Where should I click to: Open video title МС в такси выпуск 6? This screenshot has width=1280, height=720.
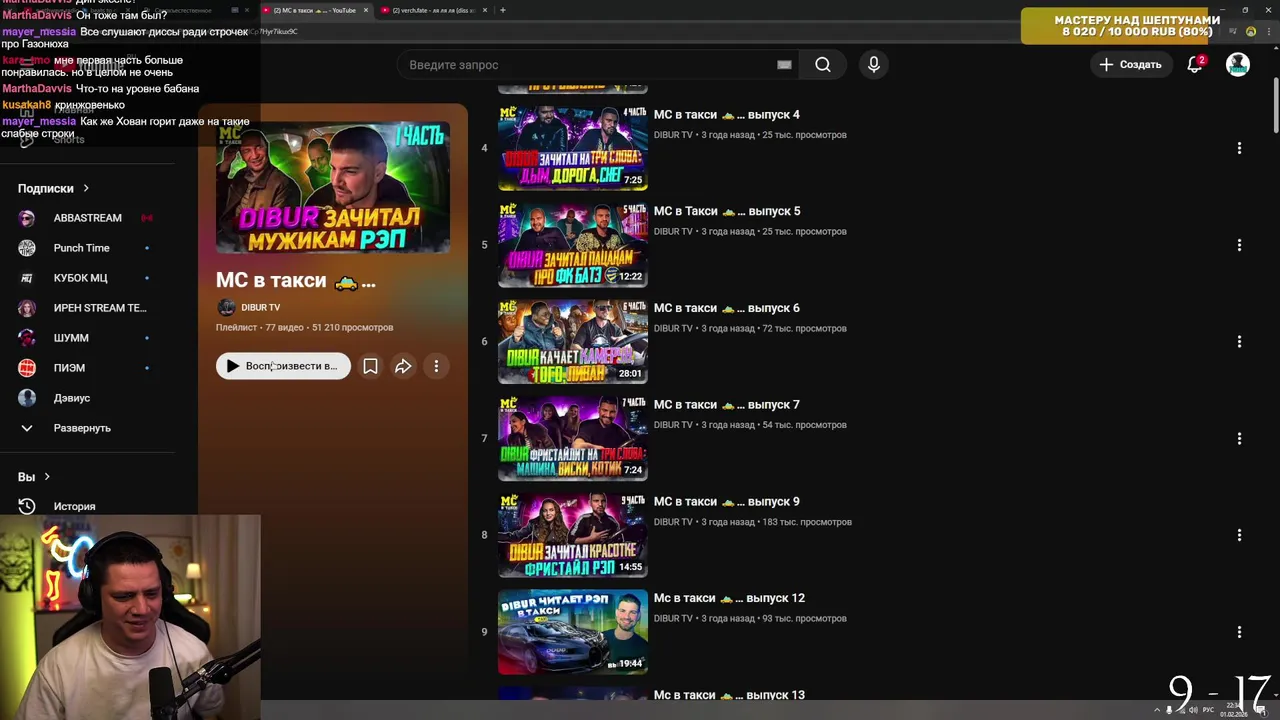point(727,308)
